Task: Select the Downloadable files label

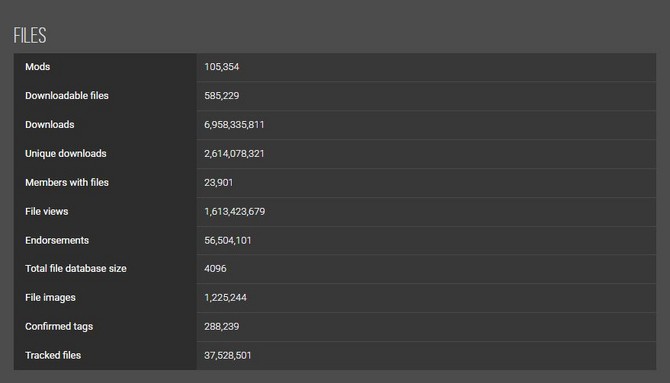Action: 67,96
